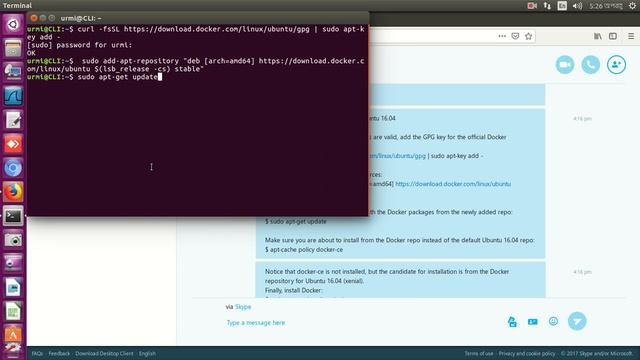Open the Terms of use footer link

click(479, 353)
